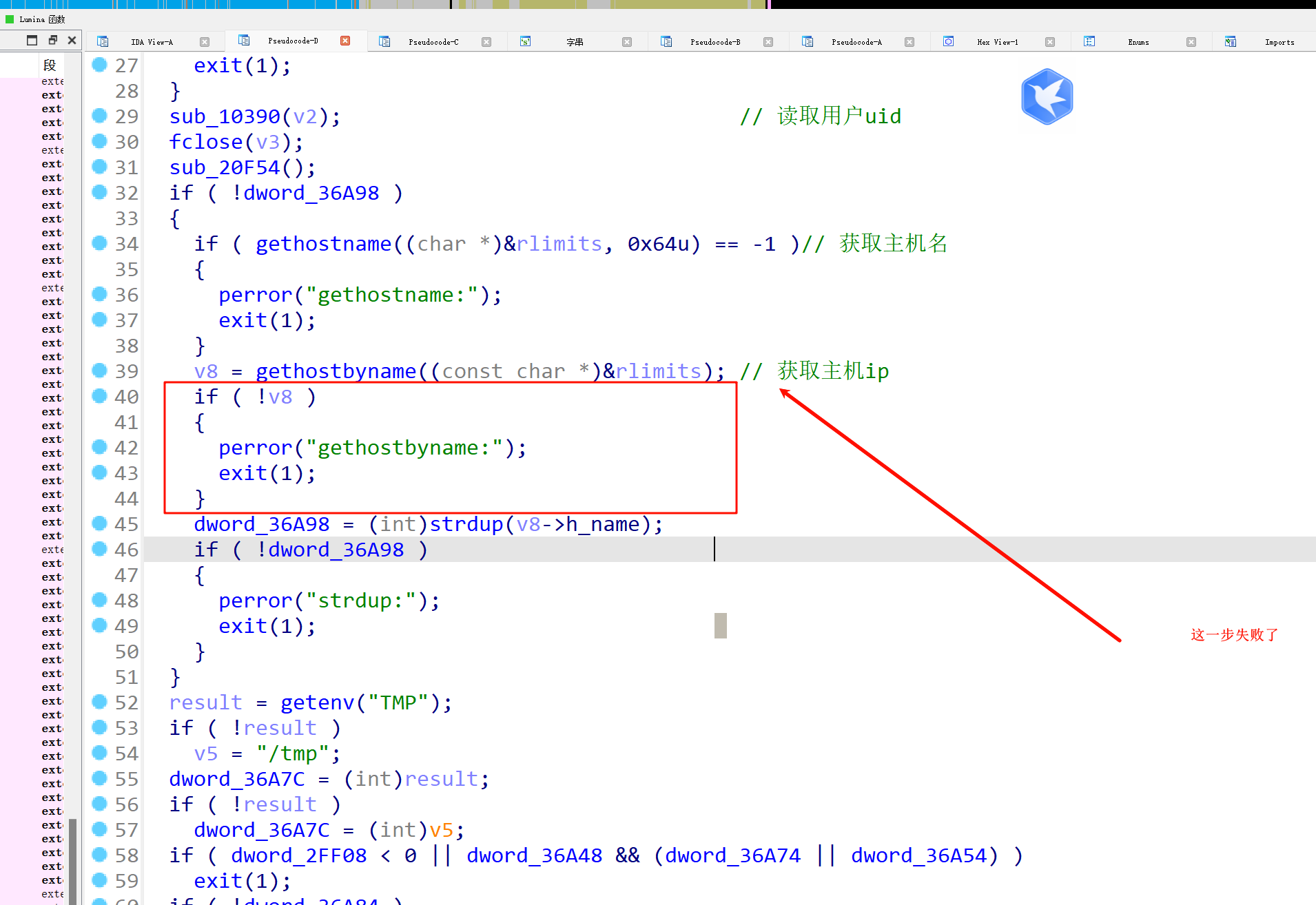Screen dimensions: 1316x905
Task: Toggle breakpoint dot on line 29
Action: pos(100,115)
